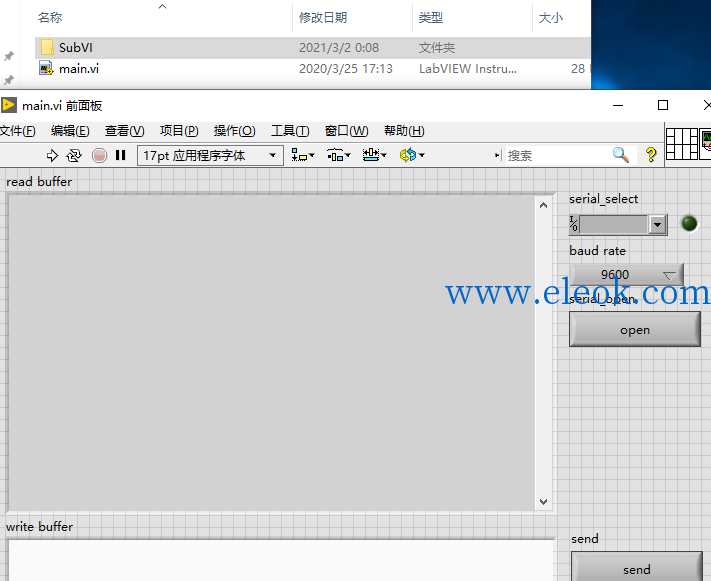Screen dimensions: 711x581
Task: Click the Run Continuously button
Action: pyautogui.click(x=74, y=156)
